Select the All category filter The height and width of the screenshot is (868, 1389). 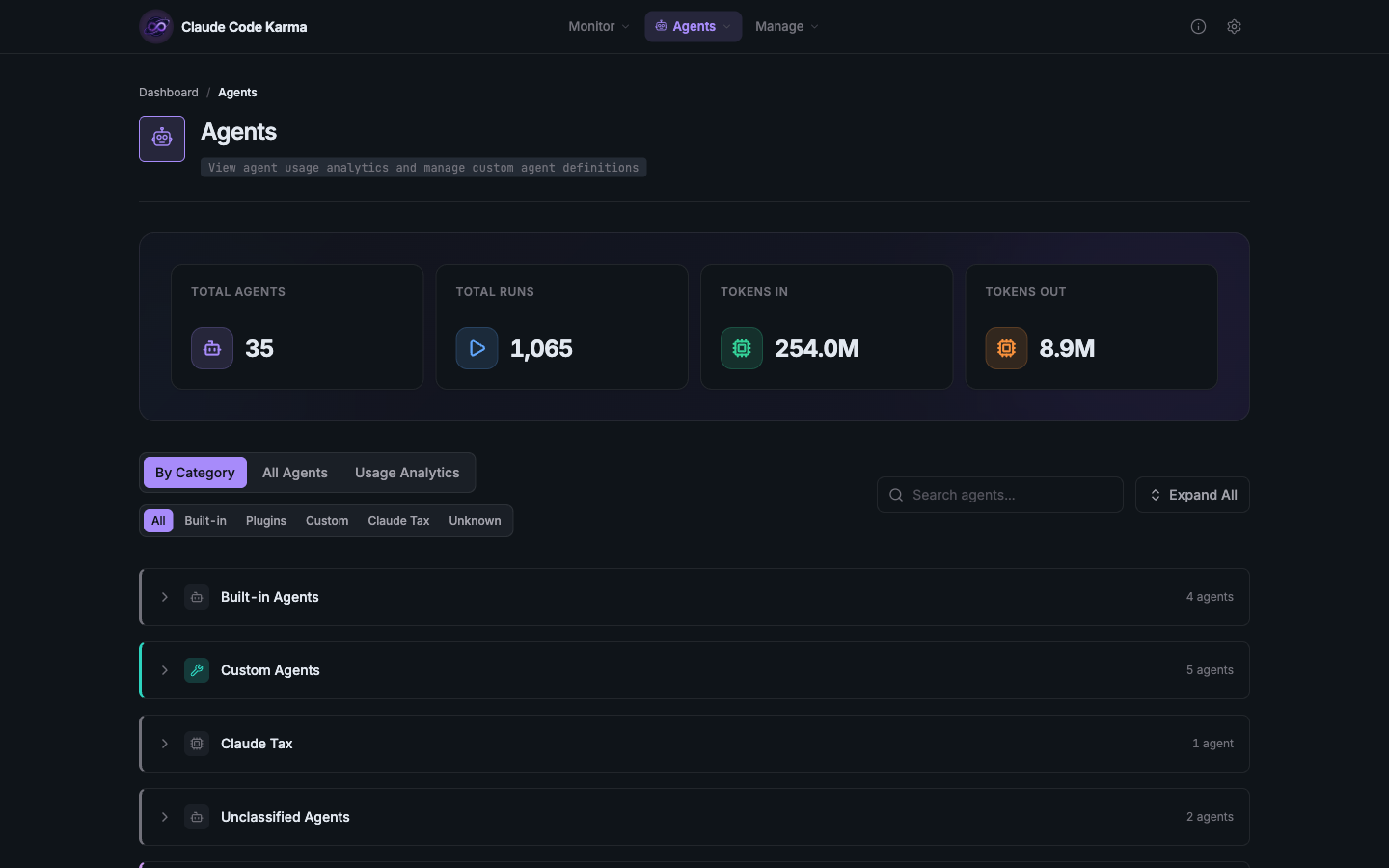(158, 521)
